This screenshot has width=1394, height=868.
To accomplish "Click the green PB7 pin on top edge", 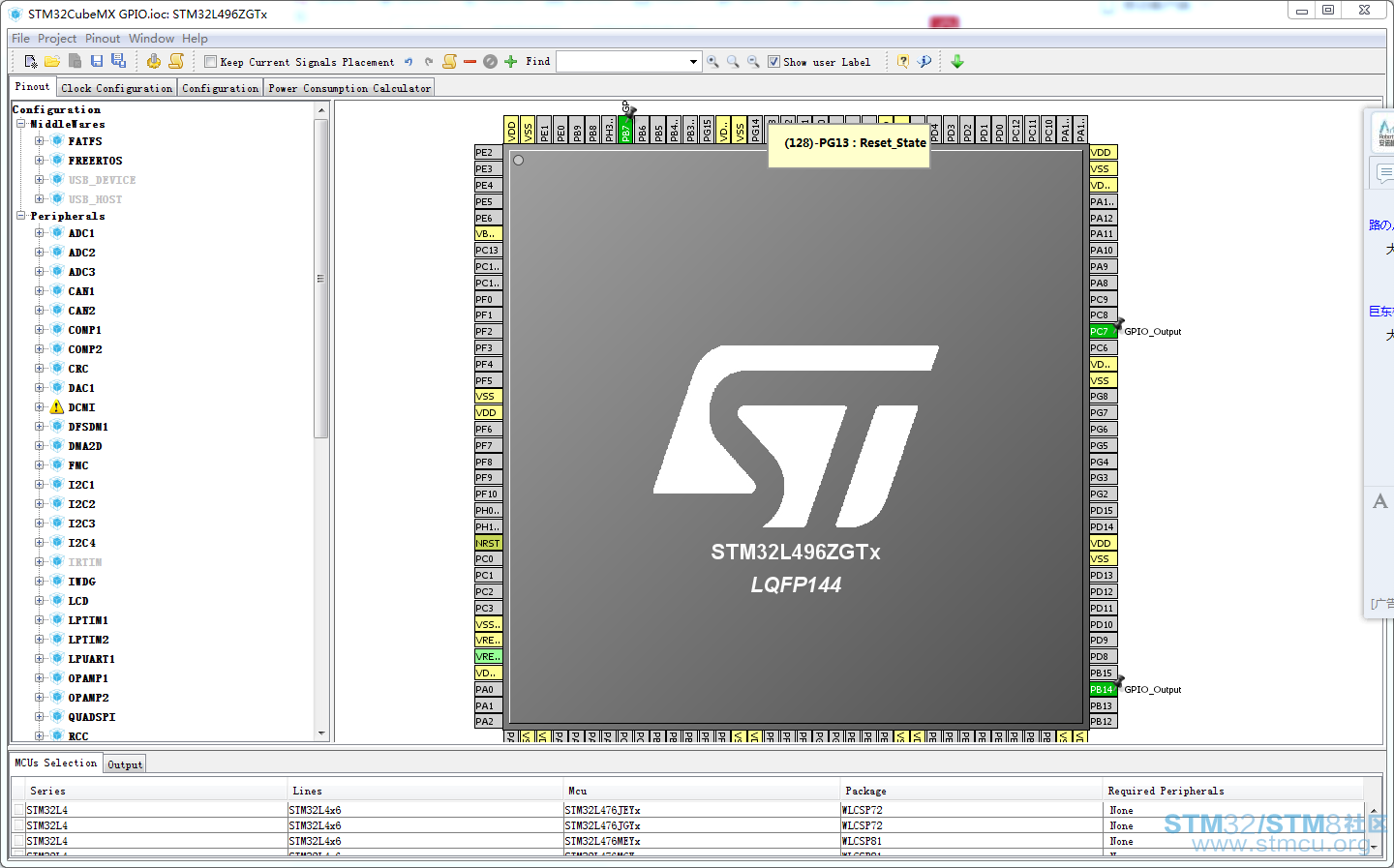I will [625, 130].
